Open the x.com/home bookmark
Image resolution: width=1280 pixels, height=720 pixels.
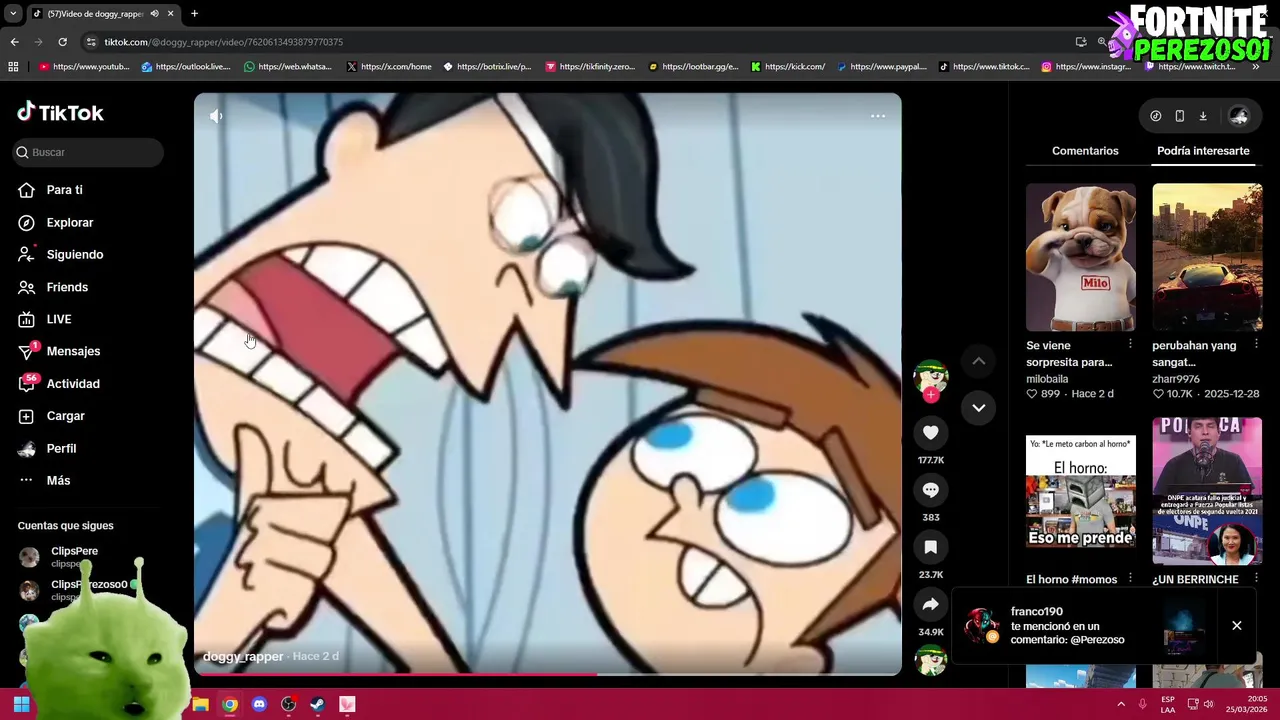[x=389, y=67]
